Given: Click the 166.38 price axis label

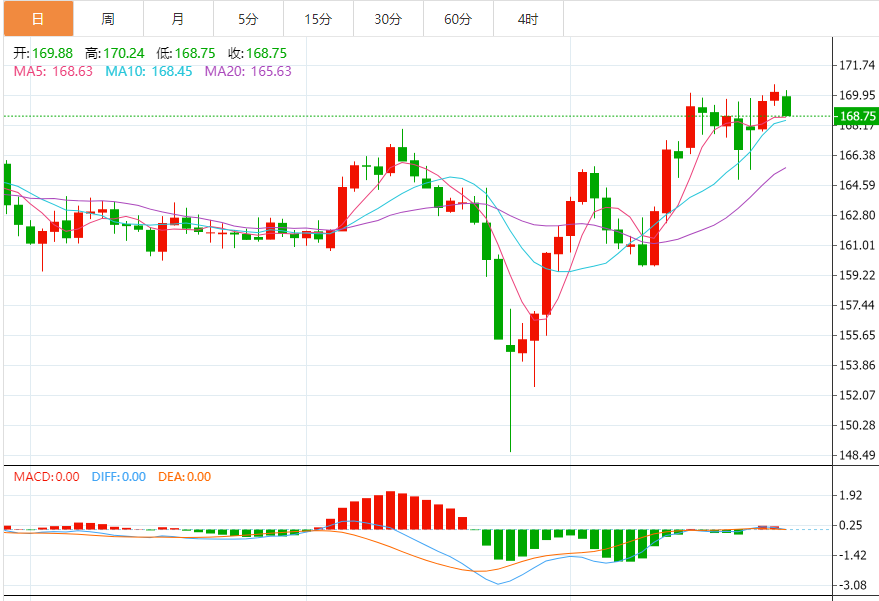Looking at the screenshot, I should coord(857,155).
